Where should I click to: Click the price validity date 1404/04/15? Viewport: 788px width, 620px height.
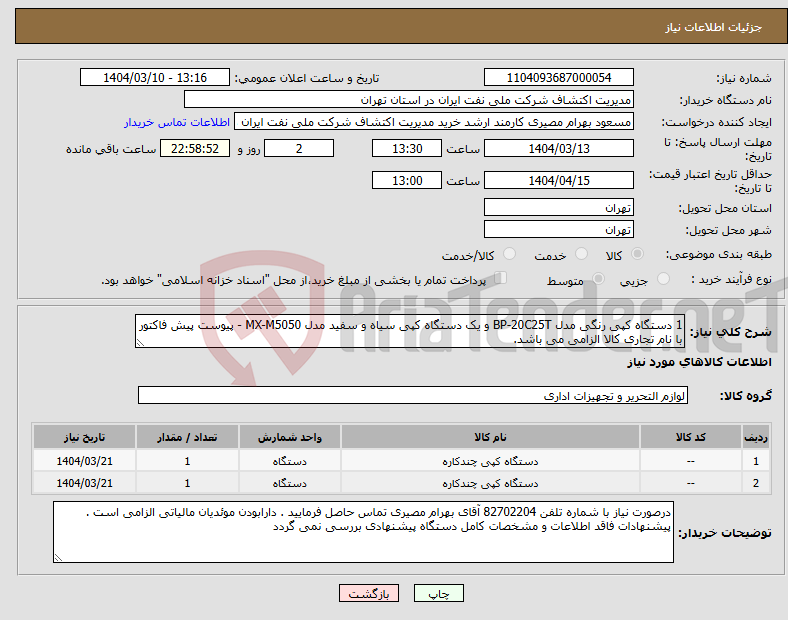[558, 180]
